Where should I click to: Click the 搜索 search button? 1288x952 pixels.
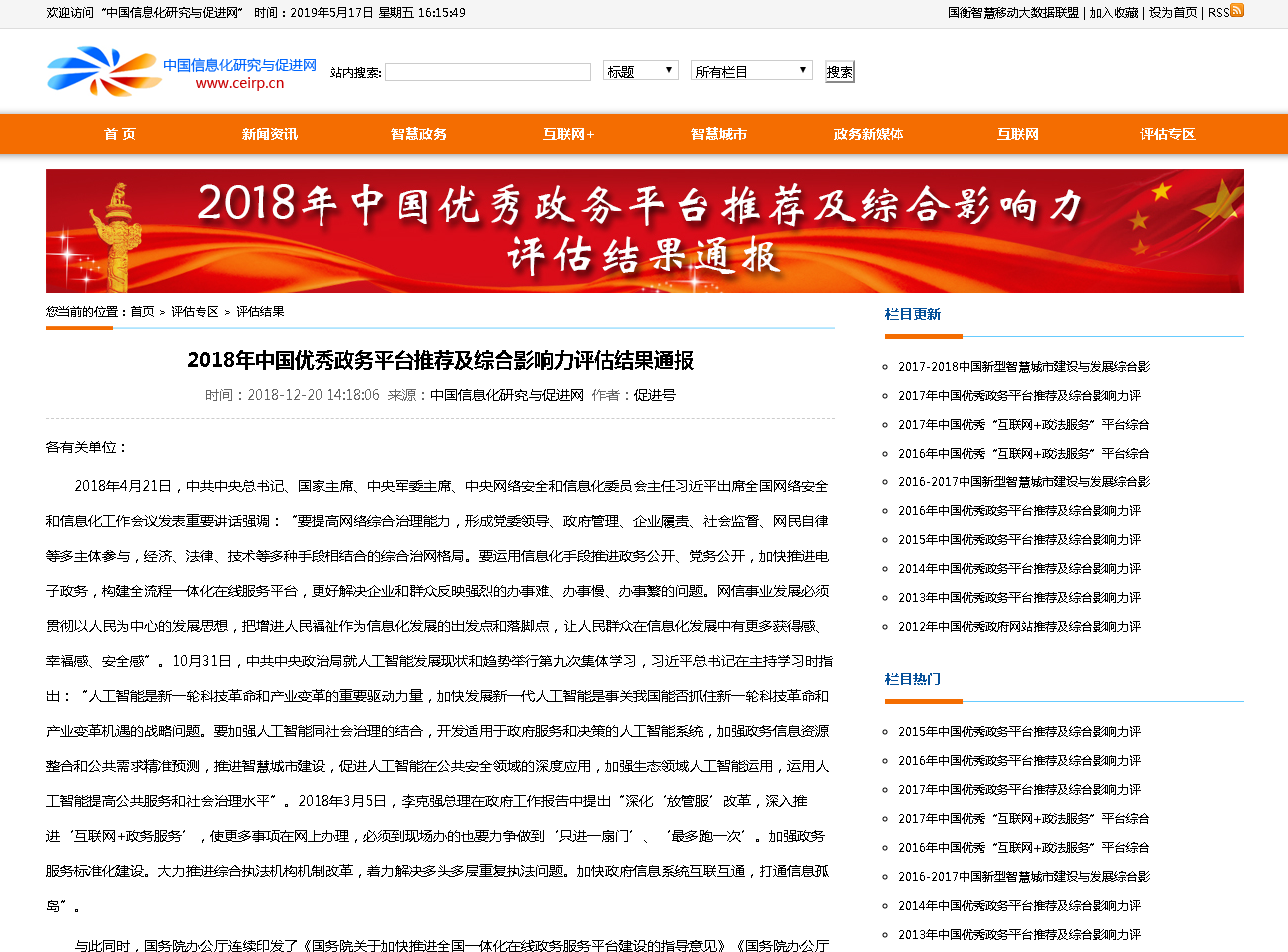(x=839, y=72)
